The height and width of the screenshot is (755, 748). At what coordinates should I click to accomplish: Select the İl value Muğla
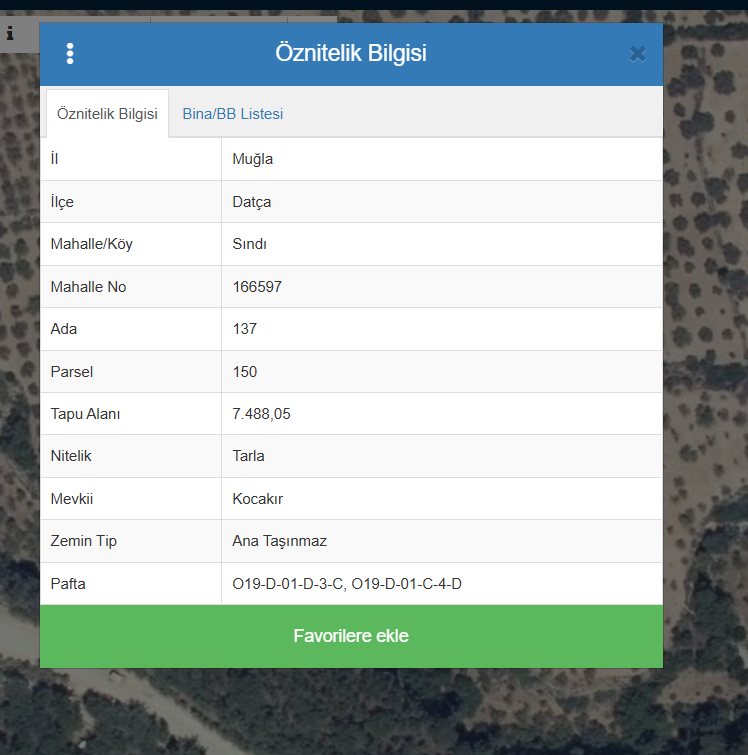(x=252, y=159)
